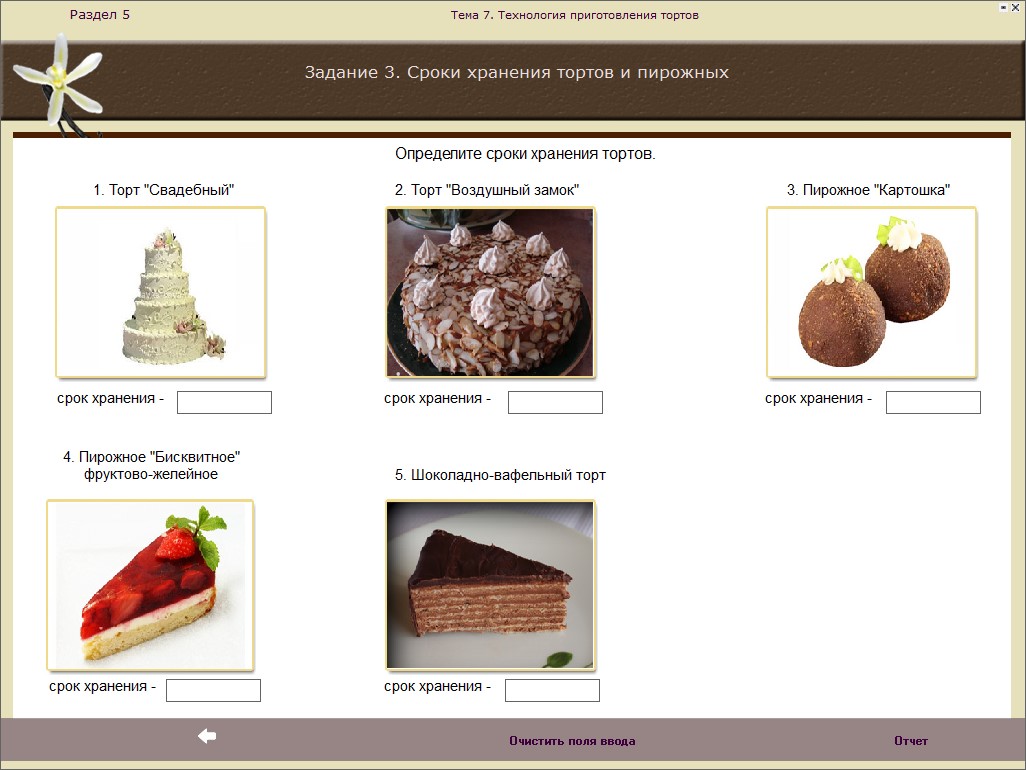Click the chocolate wafer cake photo
The height and width of the screenshot is (770, 1026).
pyautogui.click(x=490, y=585)
